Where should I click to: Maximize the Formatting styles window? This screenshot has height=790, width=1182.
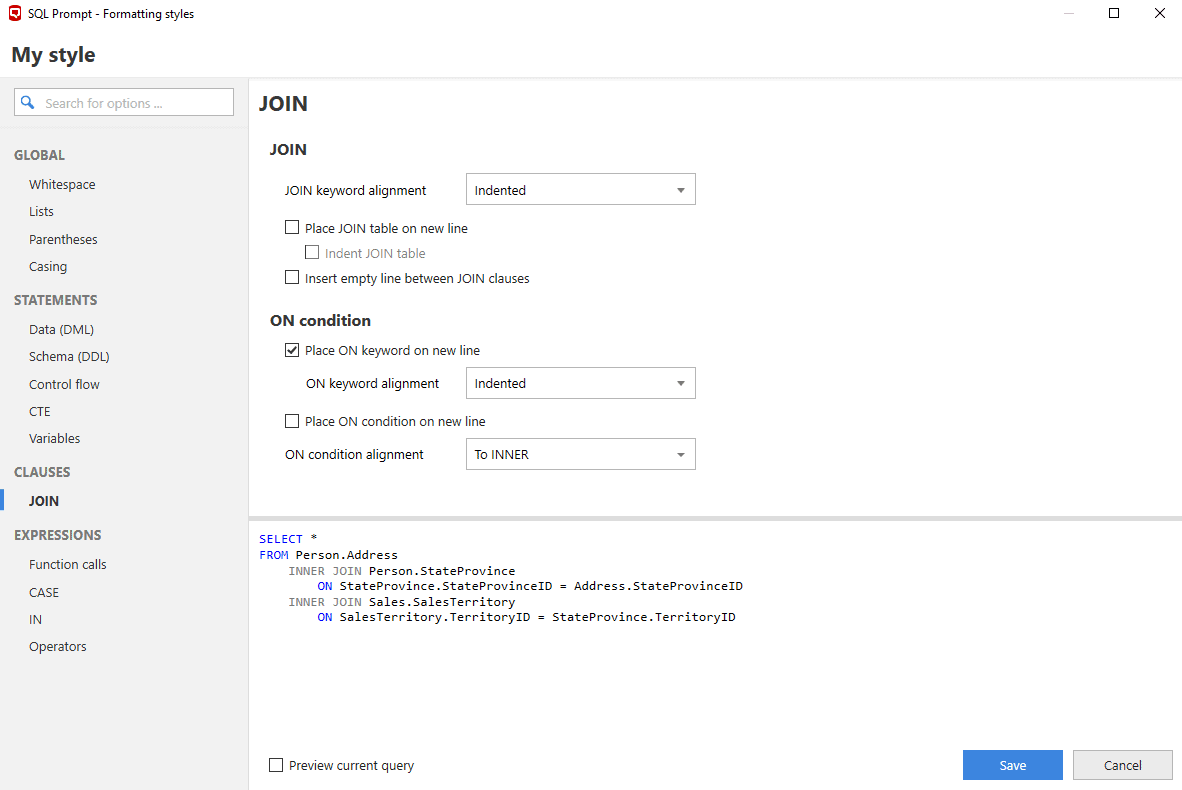1114,14
